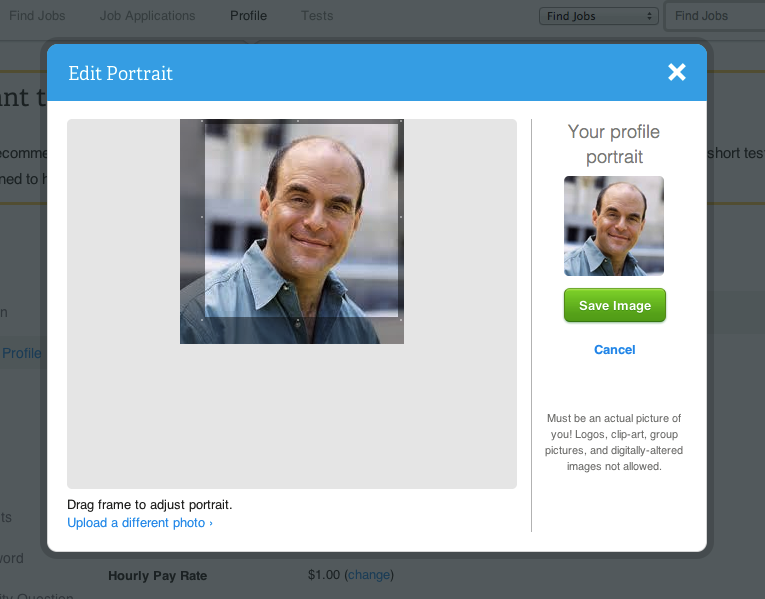Open Find Jobs in top navigation
Viewport: 765px width, 599px height.
click(37, 16)
